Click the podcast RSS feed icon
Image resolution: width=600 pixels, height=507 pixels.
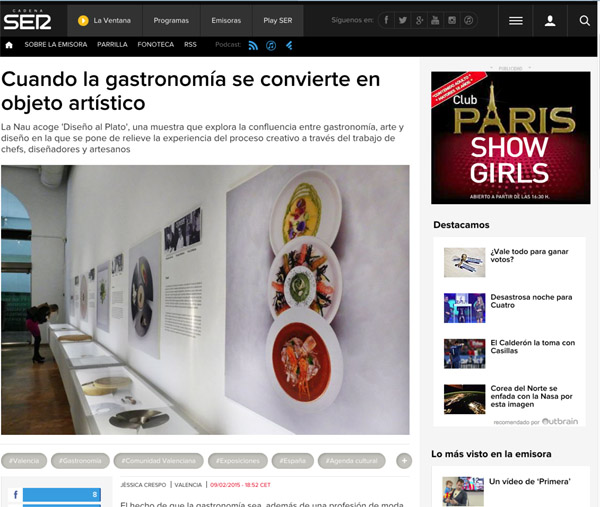tap(253, 45)
